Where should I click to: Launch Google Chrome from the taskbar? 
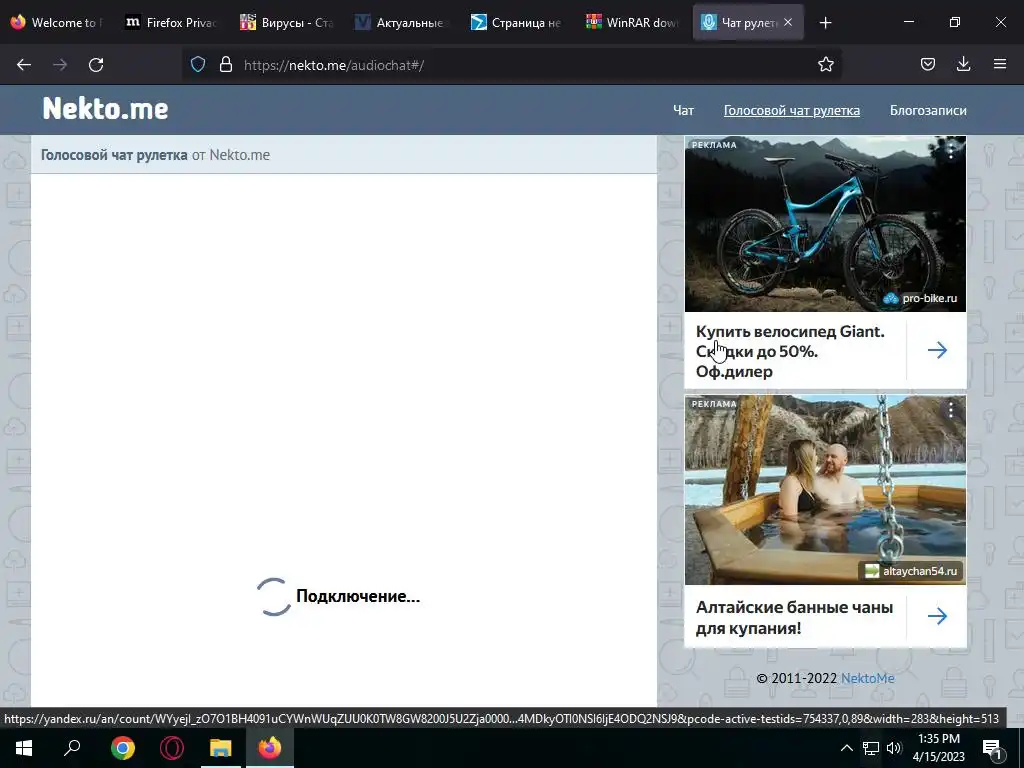click(122, 748)
